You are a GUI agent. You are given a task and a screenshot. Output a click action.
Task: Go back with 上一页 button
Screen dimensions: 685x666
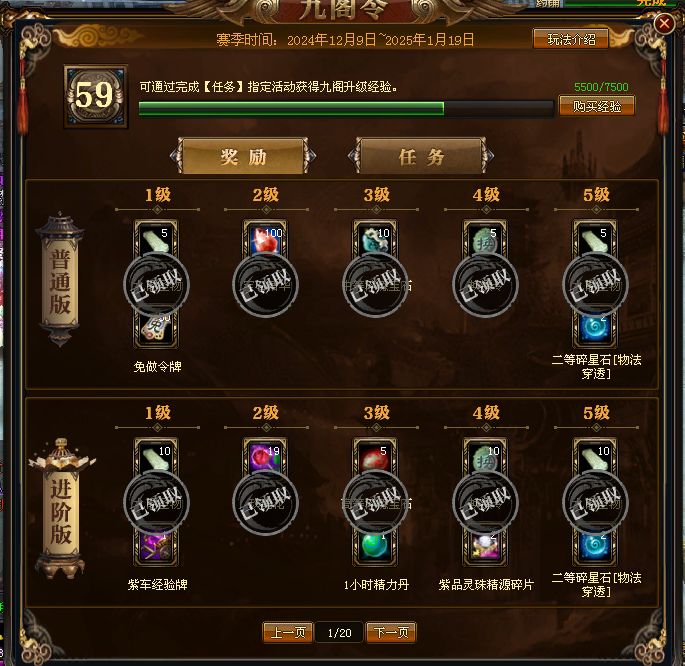click(288, 632)
